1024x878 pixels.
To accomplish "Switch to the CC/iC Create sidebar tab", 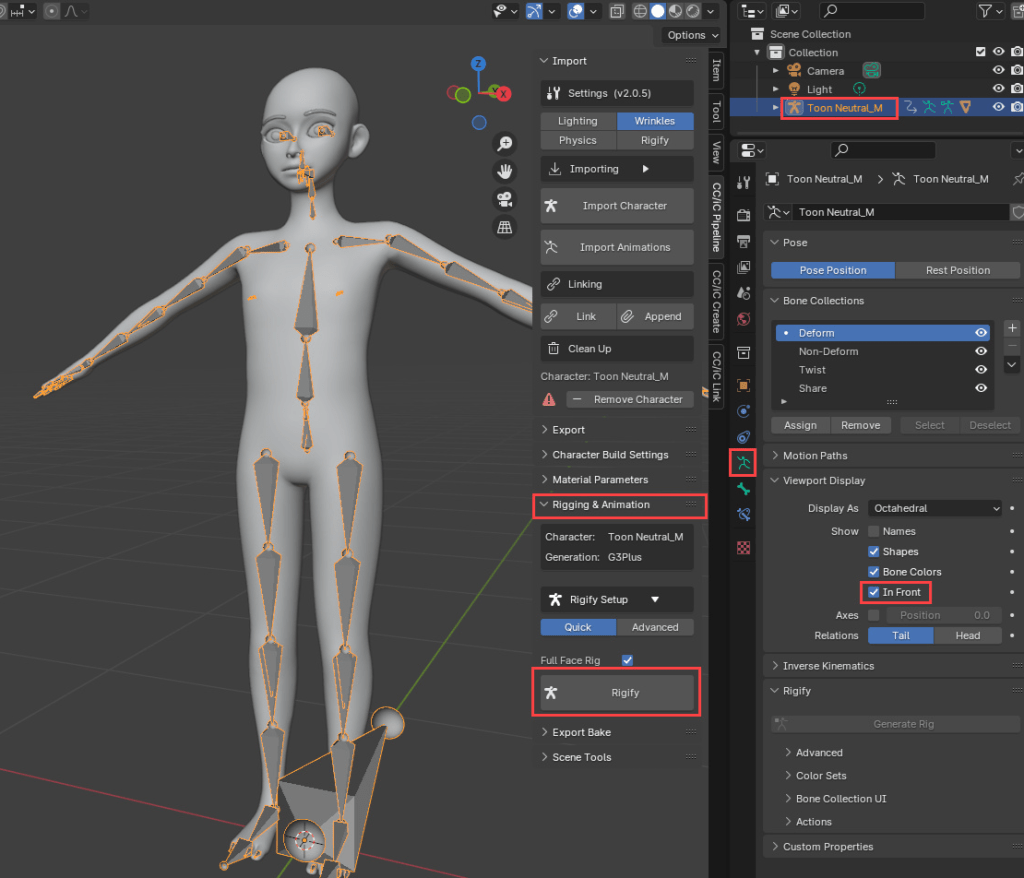I will 716,301.
